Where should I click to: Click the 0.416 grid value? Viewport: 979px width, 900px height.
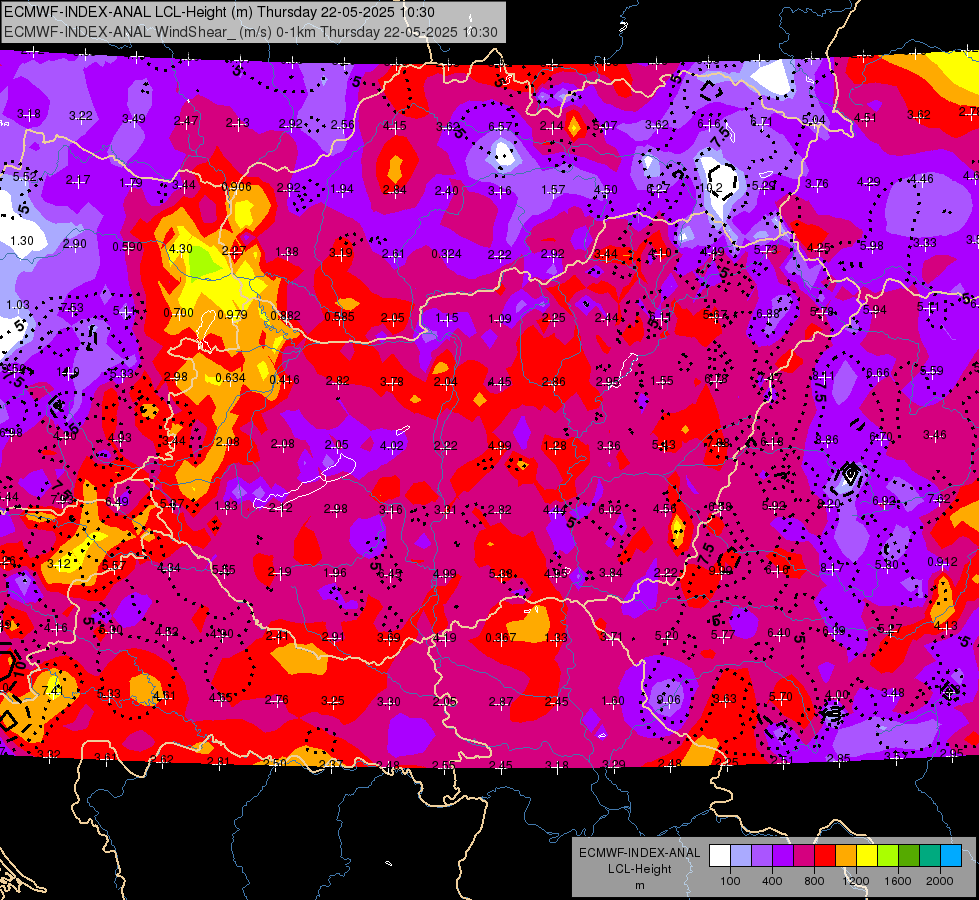pyautogui.click(x=284, y=379)
